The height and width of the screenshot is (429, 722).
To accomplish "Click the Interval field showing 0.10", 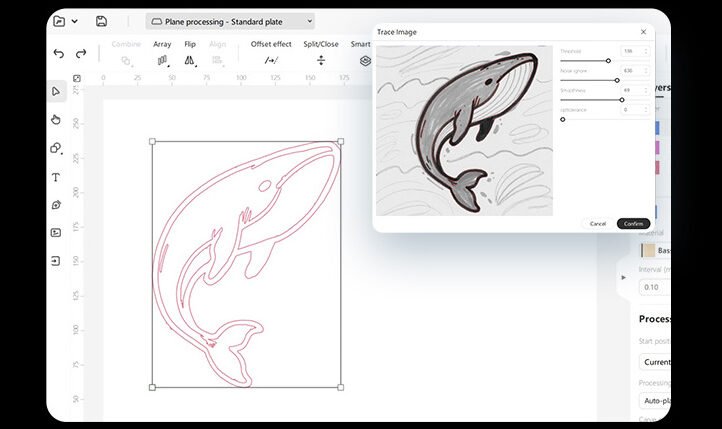I will point(655,287).
